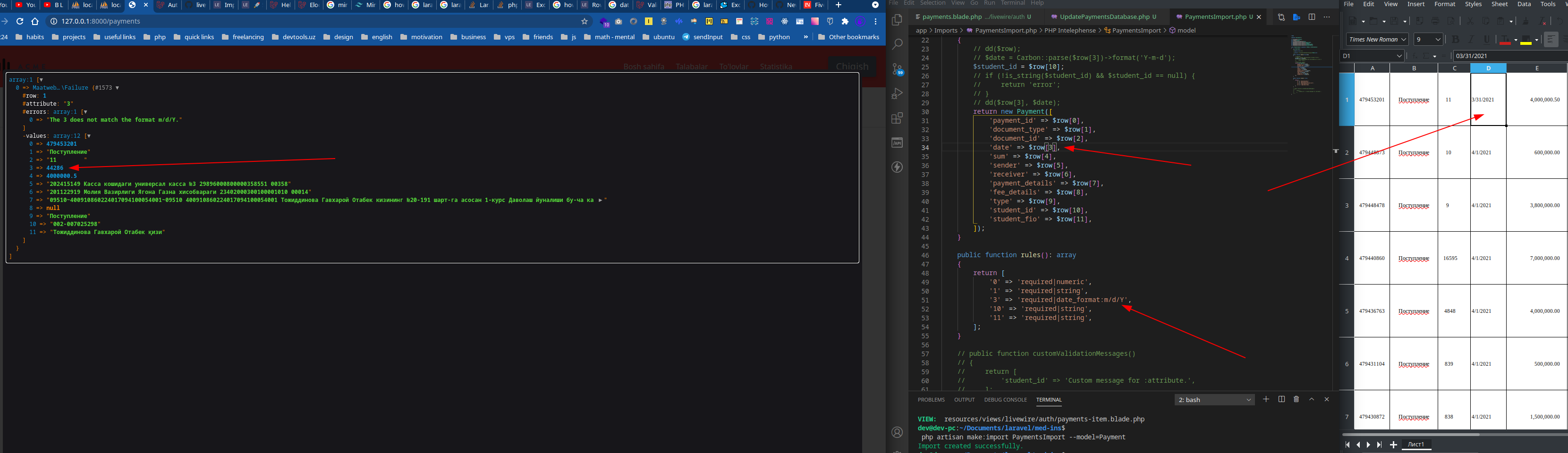Toggle bold formatting in Calc
This screenshot has height=453, width=1568.
1456,40
